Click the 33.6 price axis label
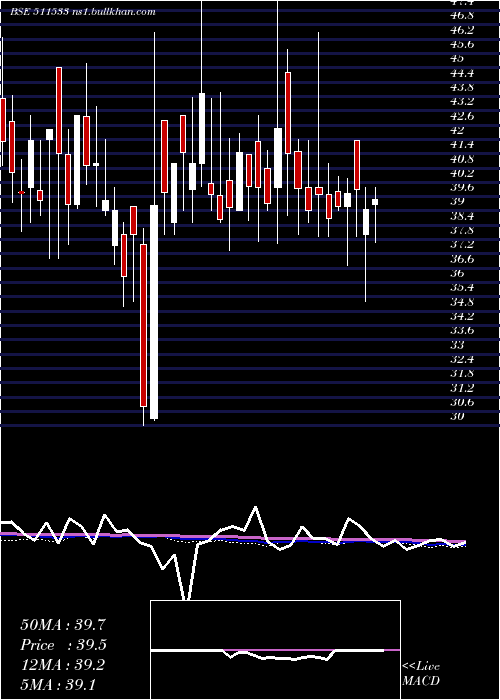This screenshot has height=700, width=500. (x=462, y=331)
